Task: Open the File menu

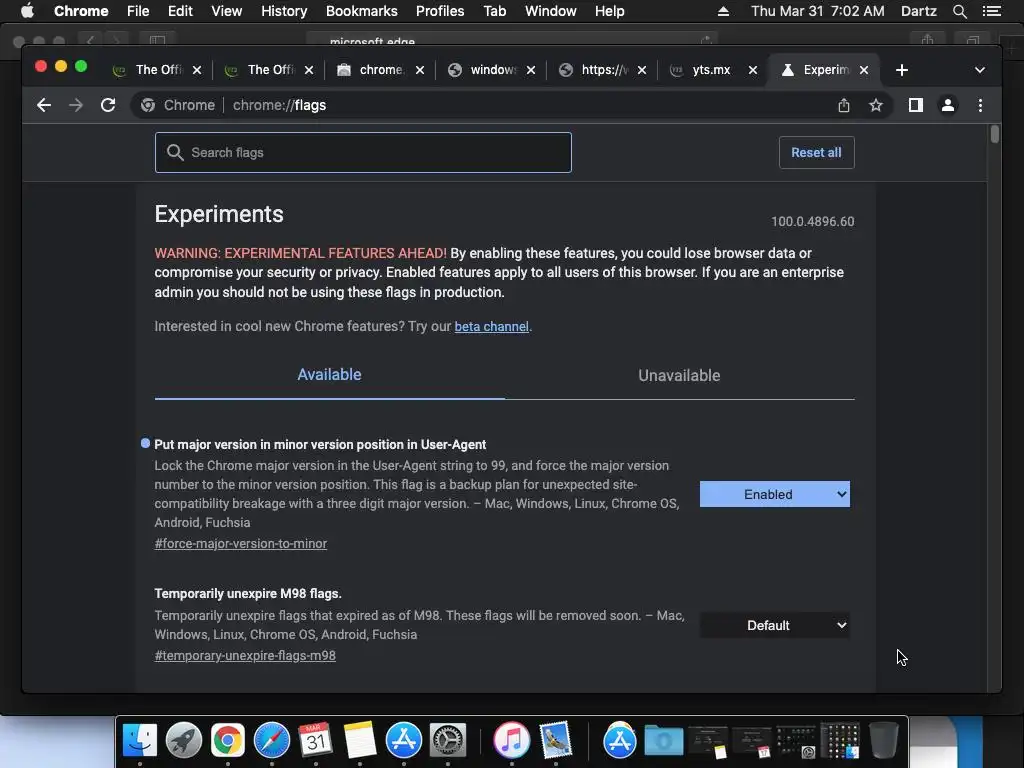Action: click(x=138, y=11)
